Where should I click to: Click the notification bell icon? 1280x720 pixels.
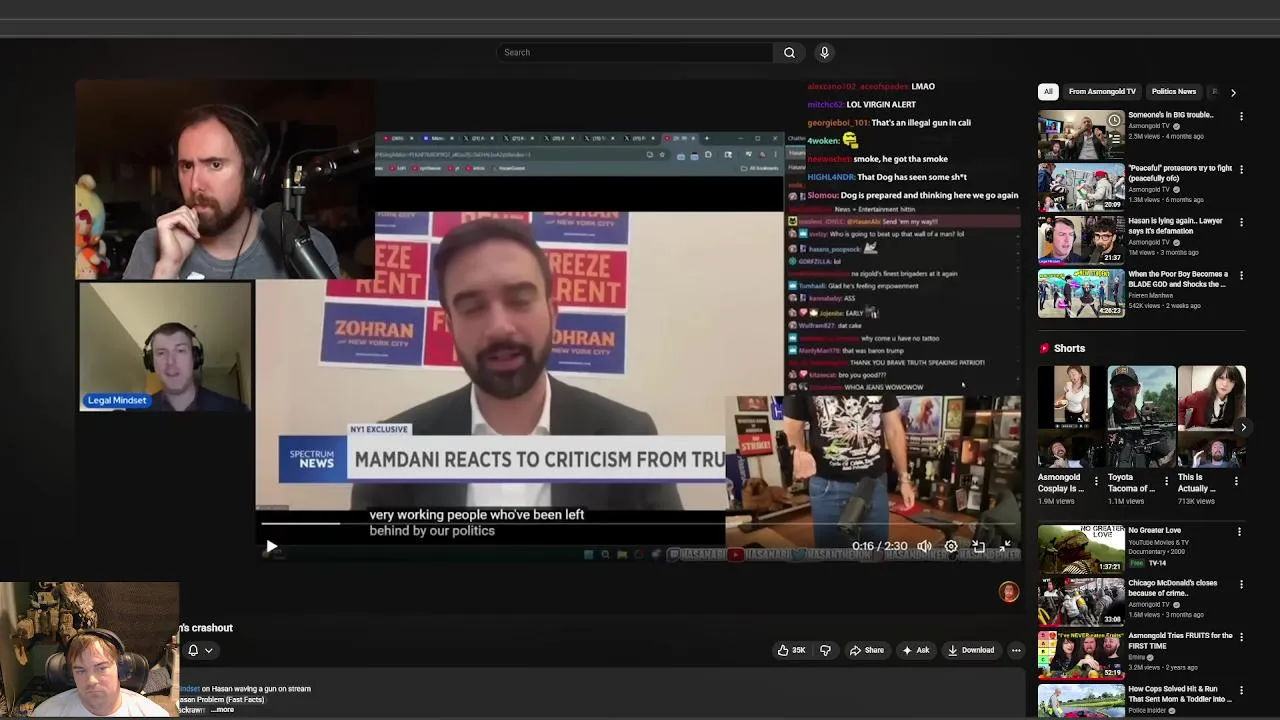click(193, 650)
